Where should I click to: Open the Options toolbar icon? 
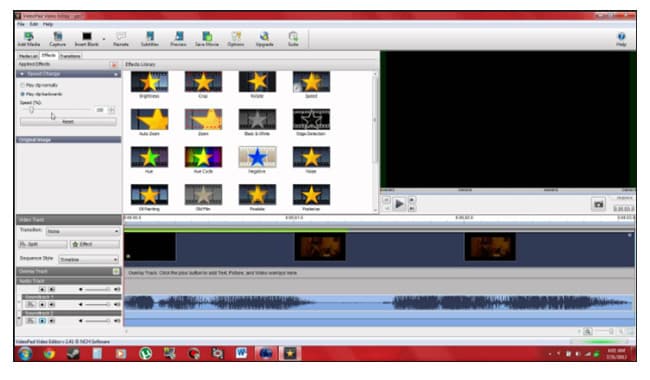tap(236, 39)
